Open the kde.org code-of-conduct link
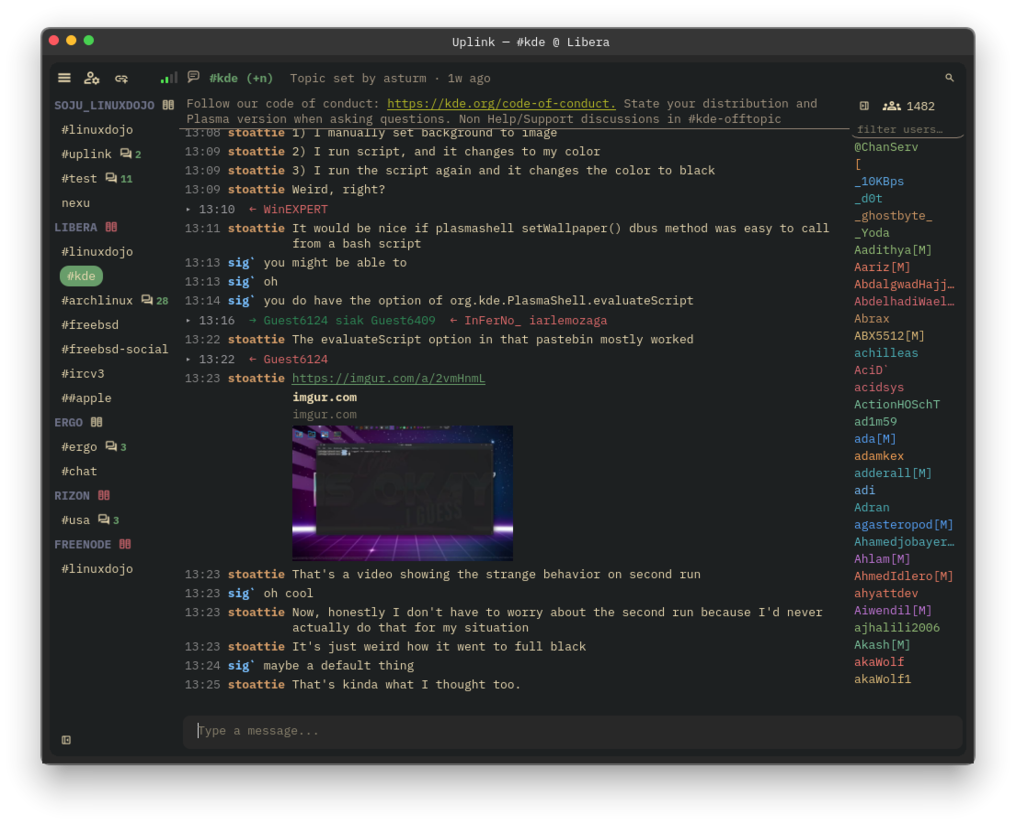Image resolution: width=1016 pixels, height=824 pixels. 502,104
